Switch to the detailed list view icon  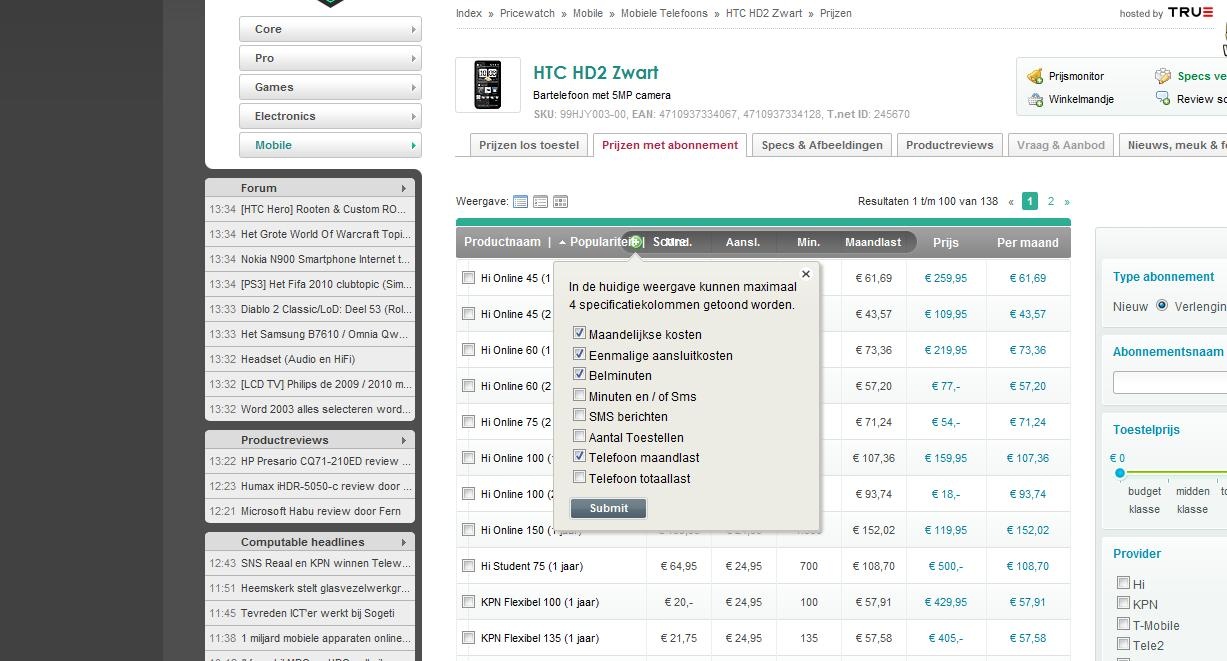[540, 201]
